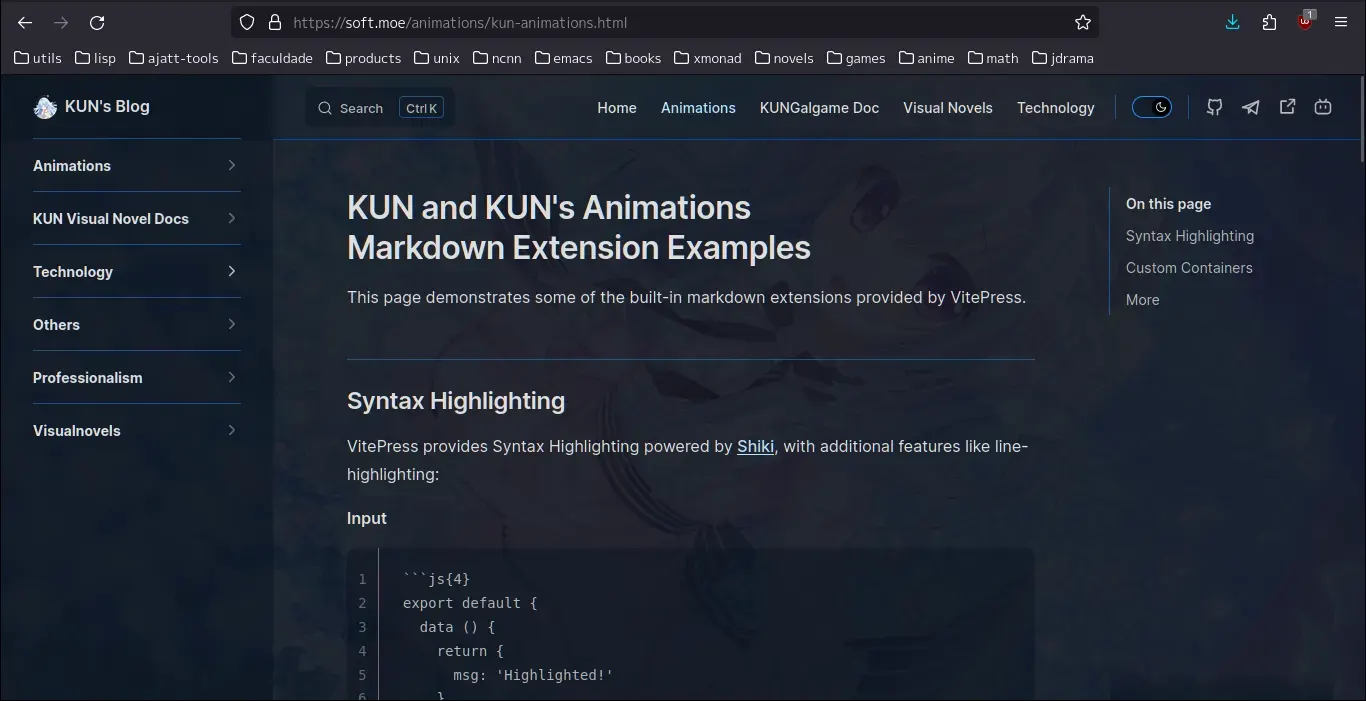This screenshot has width=1366, height=701.
Task: Toggle the dark mode appearance switch
Action: click(x=1152, y=107)
